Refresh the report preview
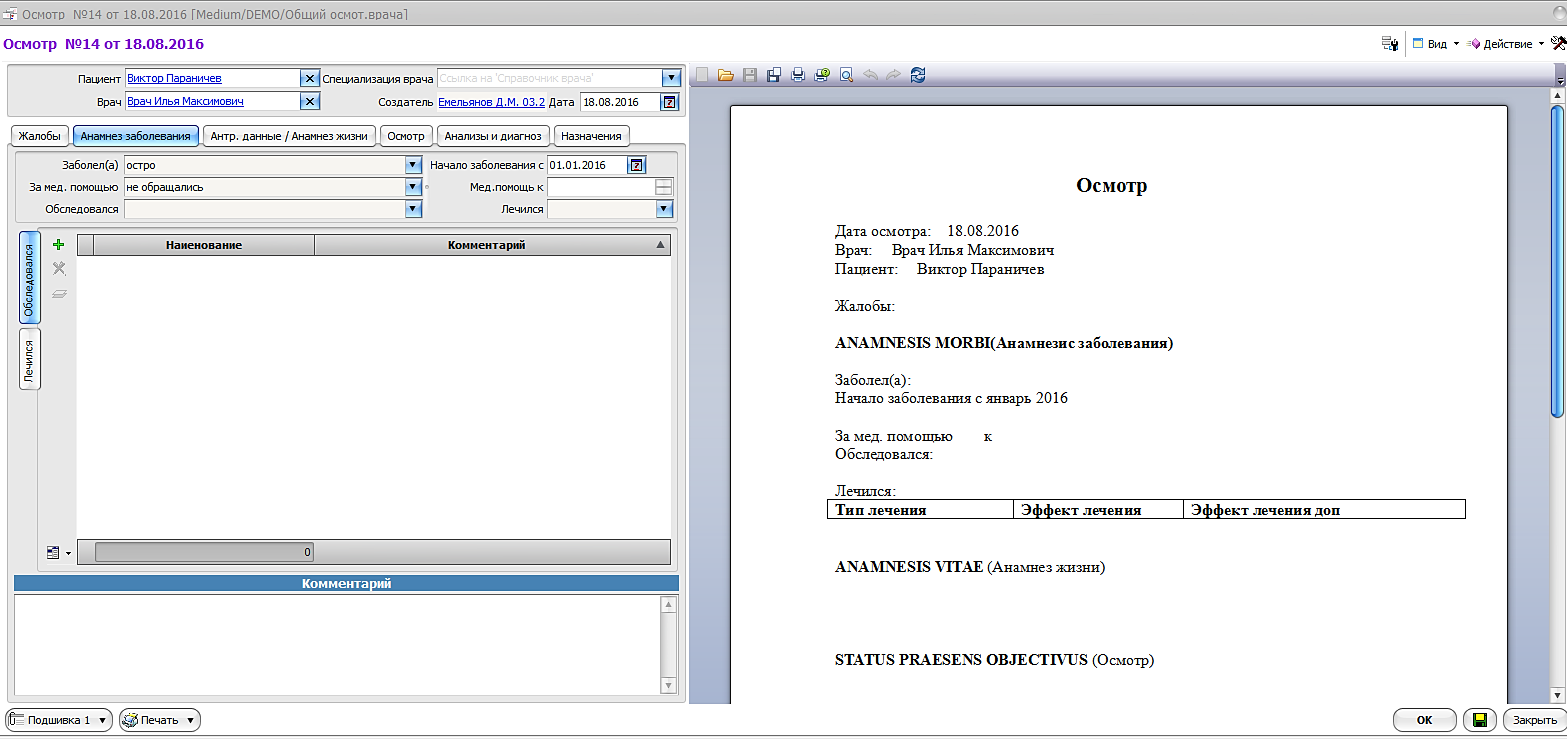Screen dimensions: 1567x739 coord(918,75)
